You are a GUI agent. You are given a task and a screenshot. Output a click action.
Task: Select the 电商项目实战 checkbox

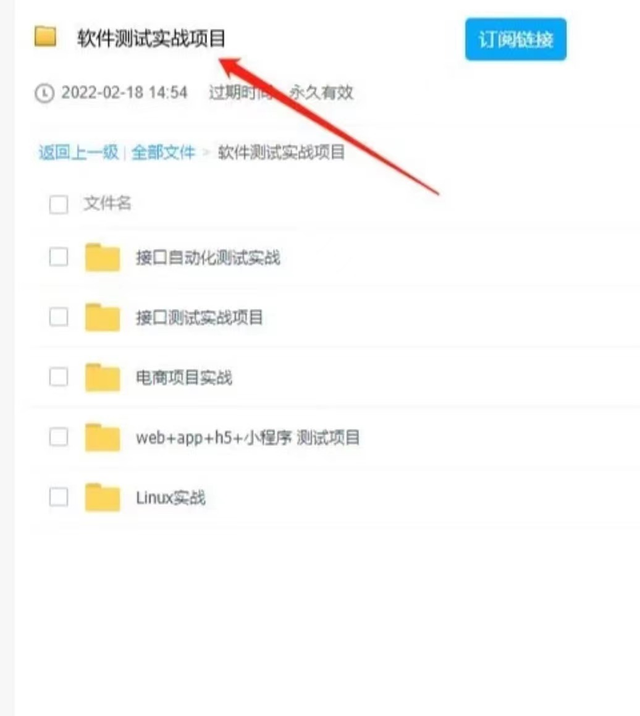[59, 377]
